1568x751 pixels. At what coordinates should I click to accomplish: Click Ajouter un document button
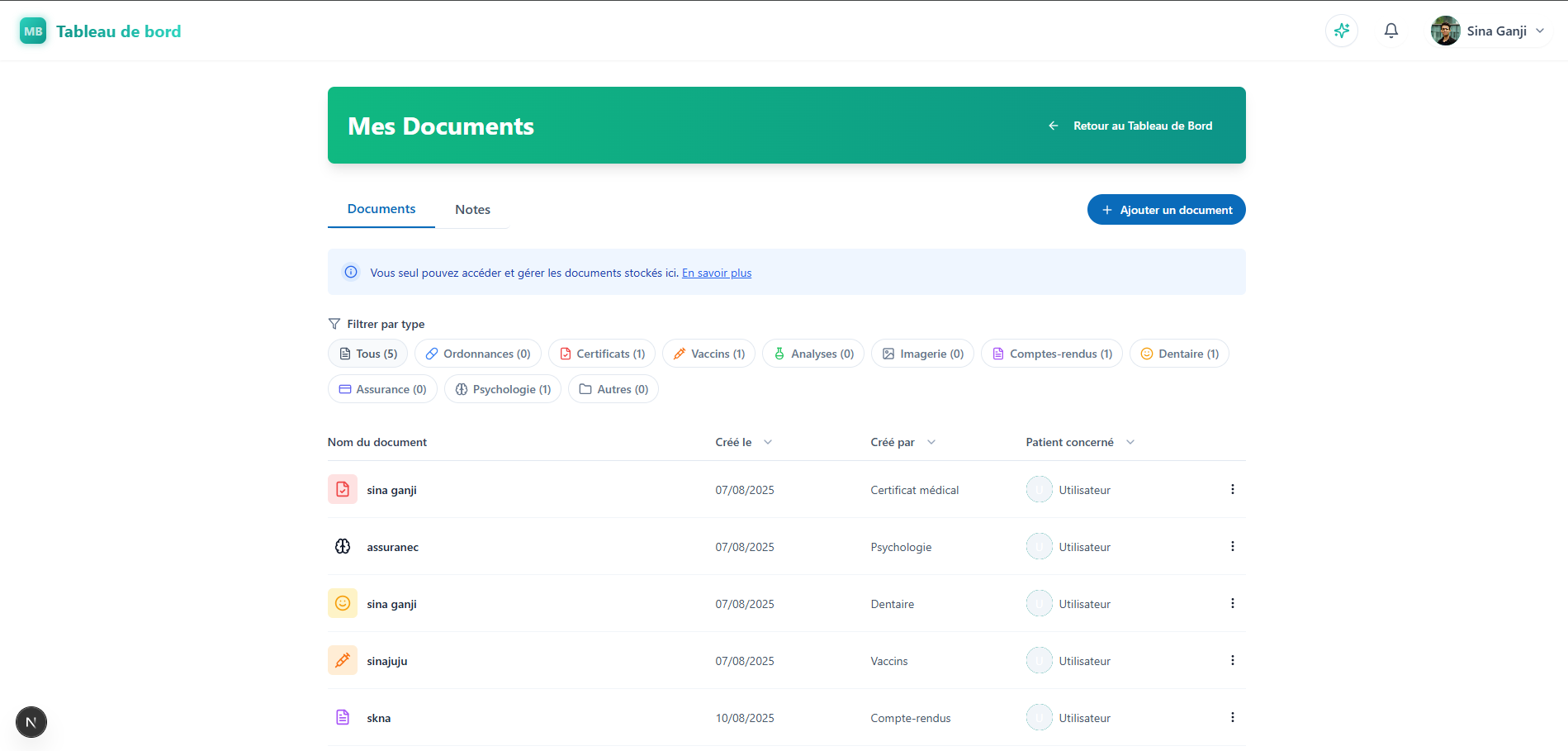pos(1166,210)
